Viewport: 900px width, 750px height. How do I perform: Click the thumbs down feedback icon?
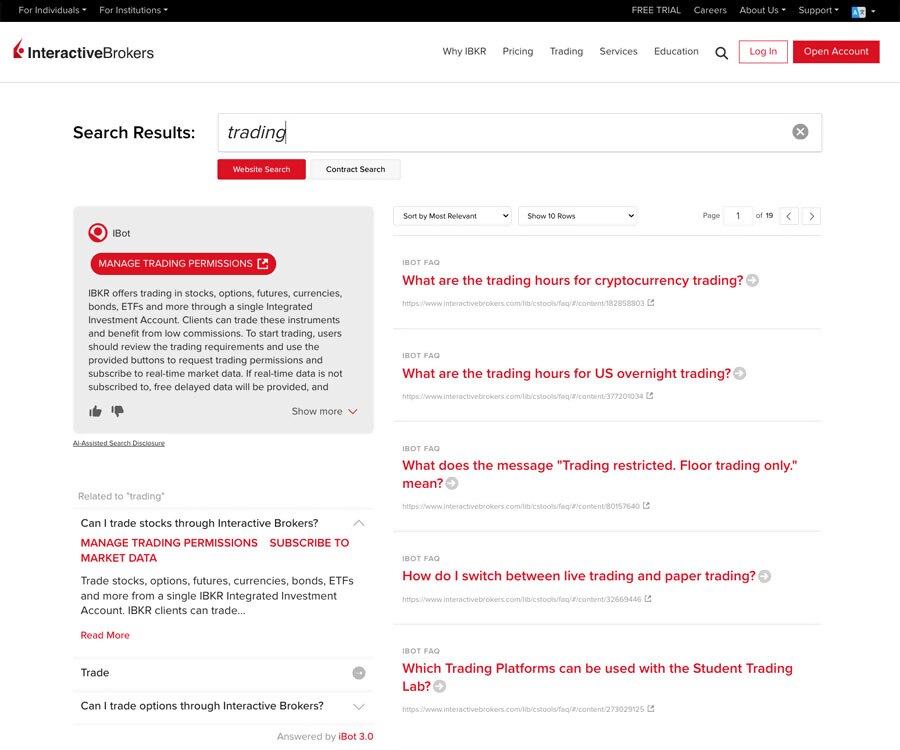tap(118, 411)
